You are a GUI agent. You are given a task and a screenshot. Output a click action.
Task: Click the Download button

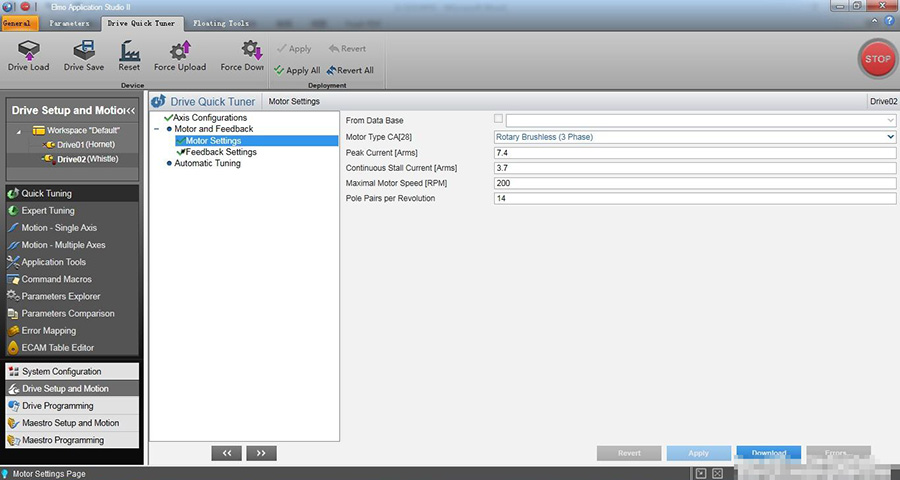[768, 453]
